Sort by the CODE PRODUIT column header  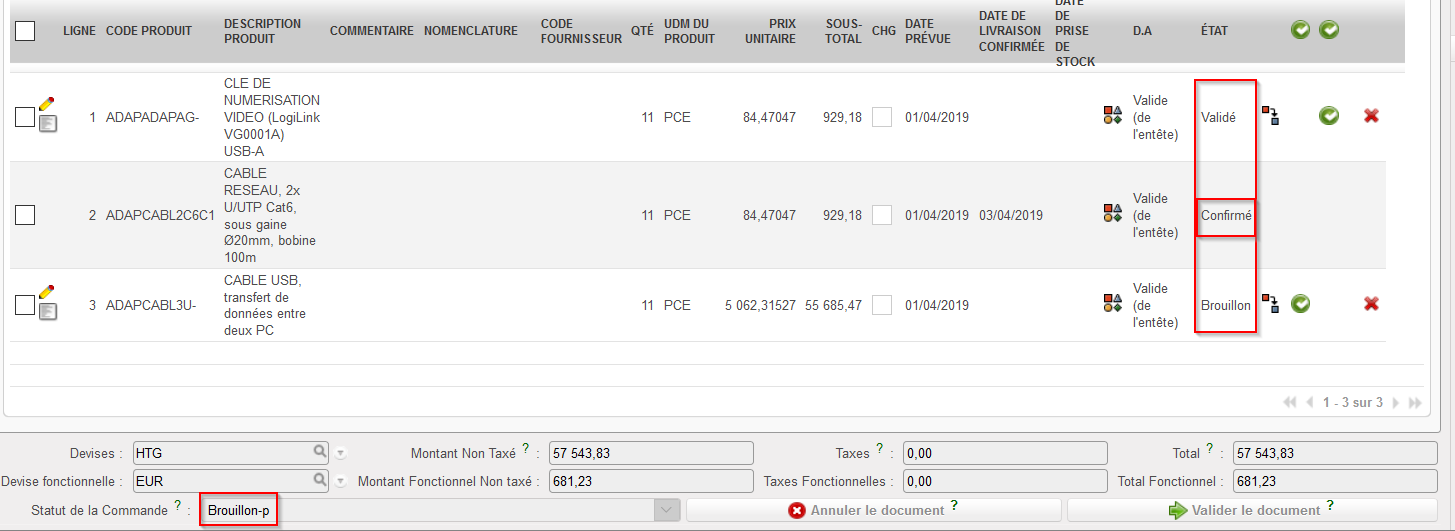tap(149, 31)
